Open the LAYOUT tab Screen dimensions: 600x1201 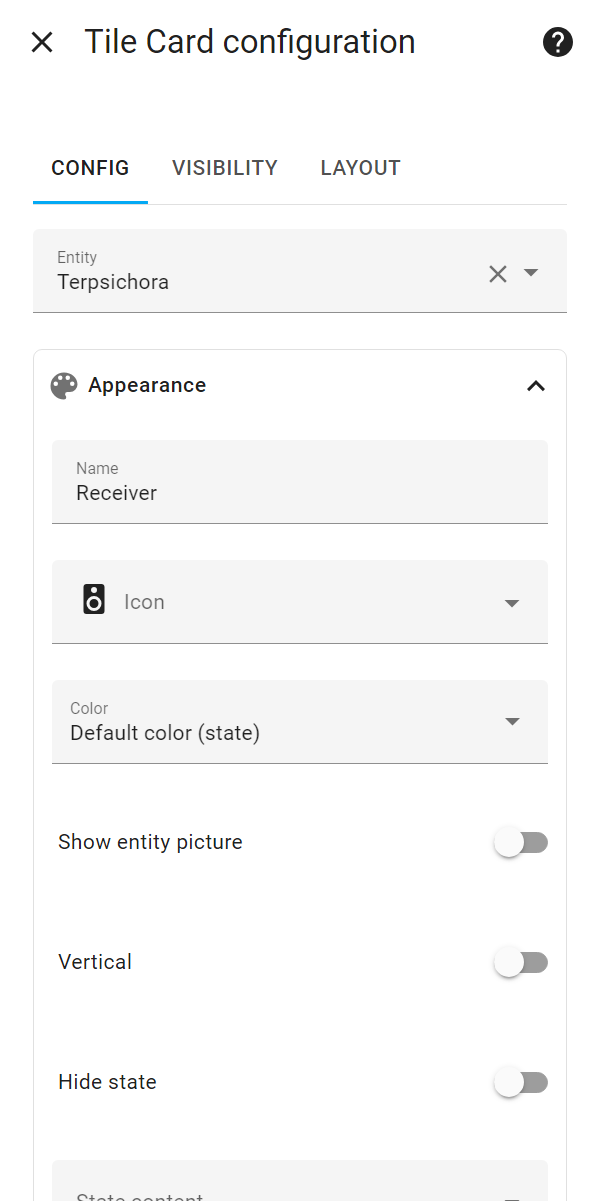point(360,167)
